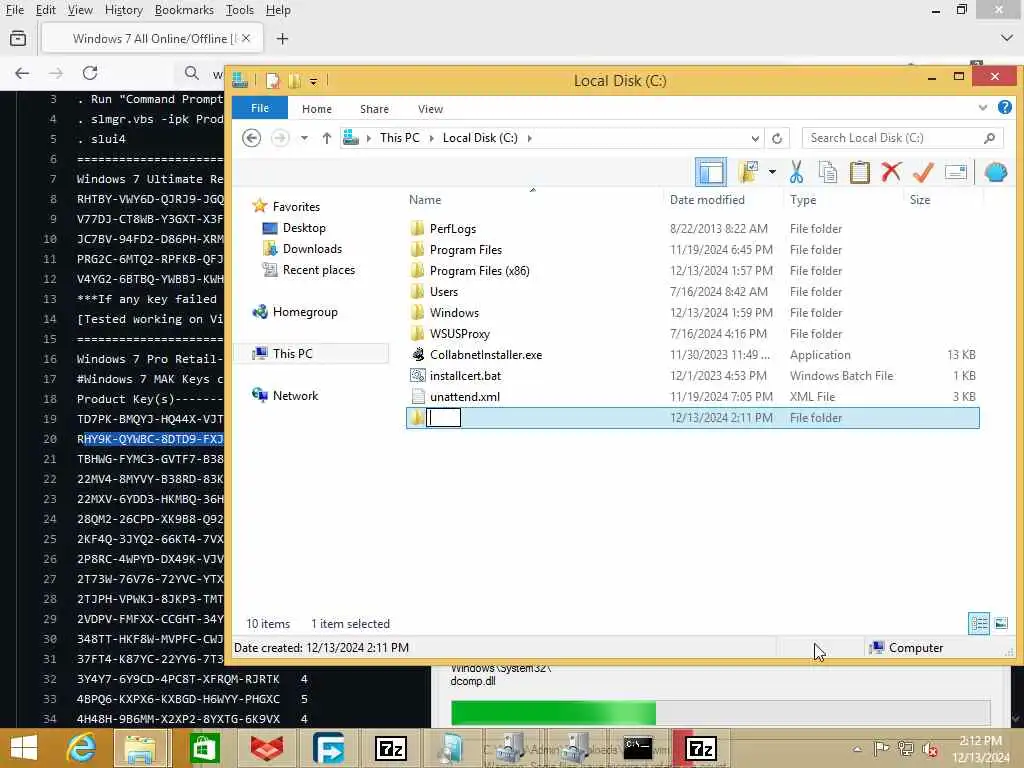1024x768 pixels.
Task: Customize Quick Access Toolbar dropdown
Action: point(313,82)
